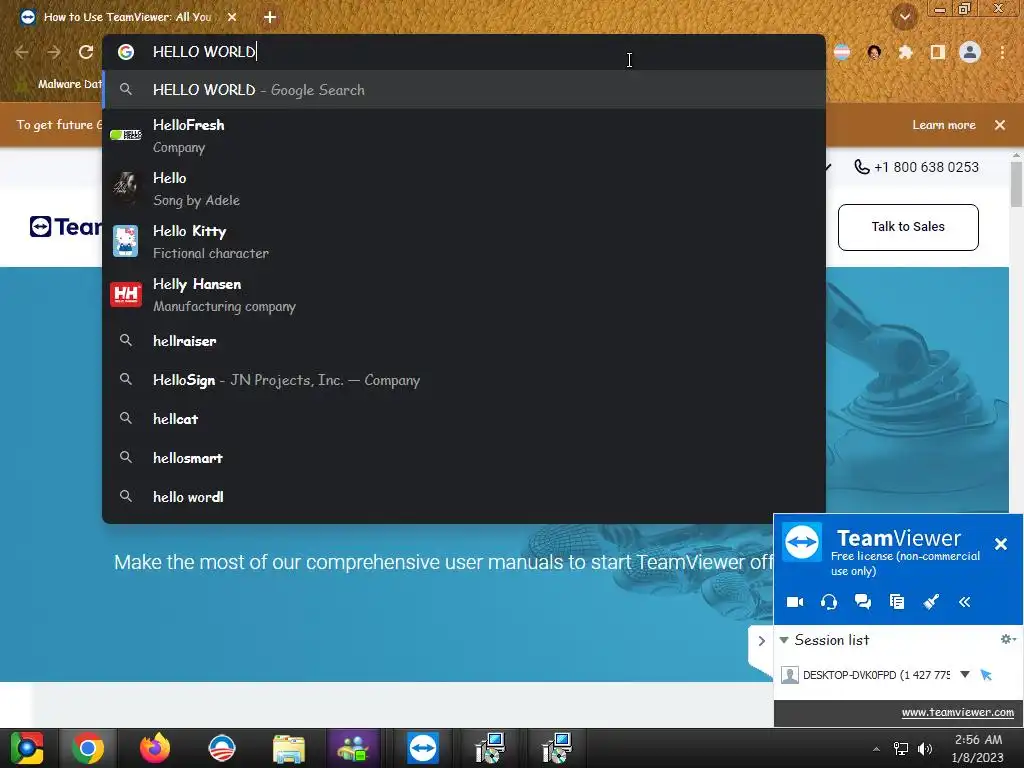This screenshot has width=1024, height=768.
Task: Go back using the browser back arrow
Action: pos(22,52)
